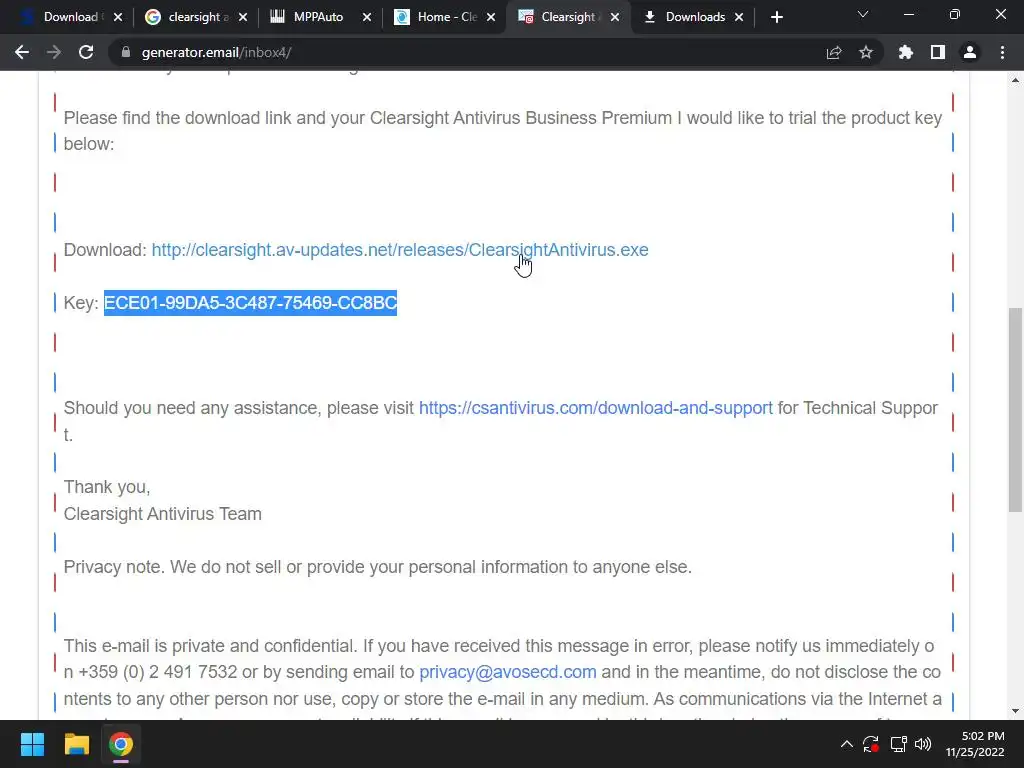Image resolution: width=1024 pixels, height=768 pixels.
Task: Click the 'Privacy note' sentence
Action: [x=377, y=567]
